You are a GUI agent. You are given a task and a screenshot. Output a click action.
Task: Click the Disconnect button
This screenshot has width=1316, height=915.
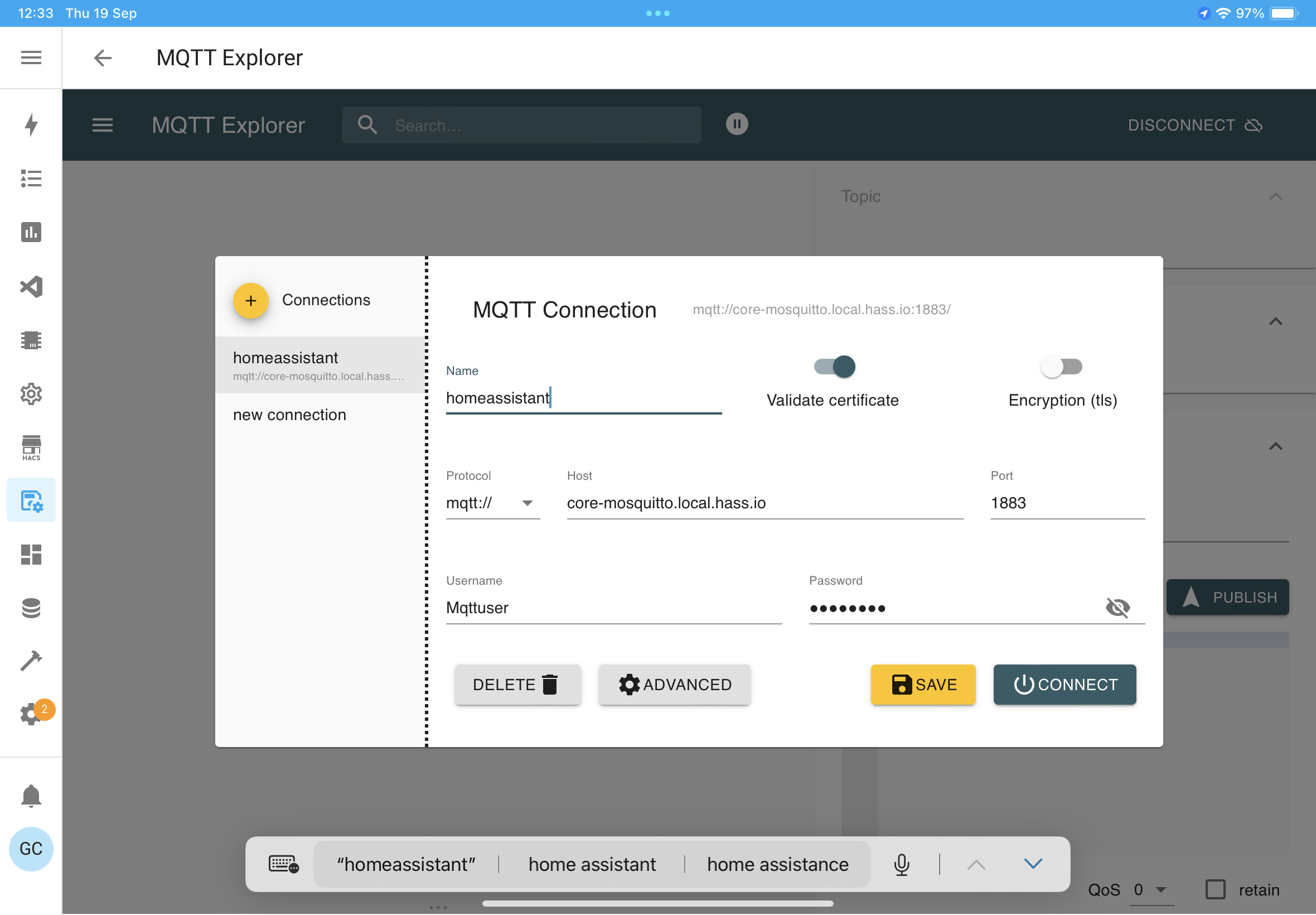[x=1195, y=125]
